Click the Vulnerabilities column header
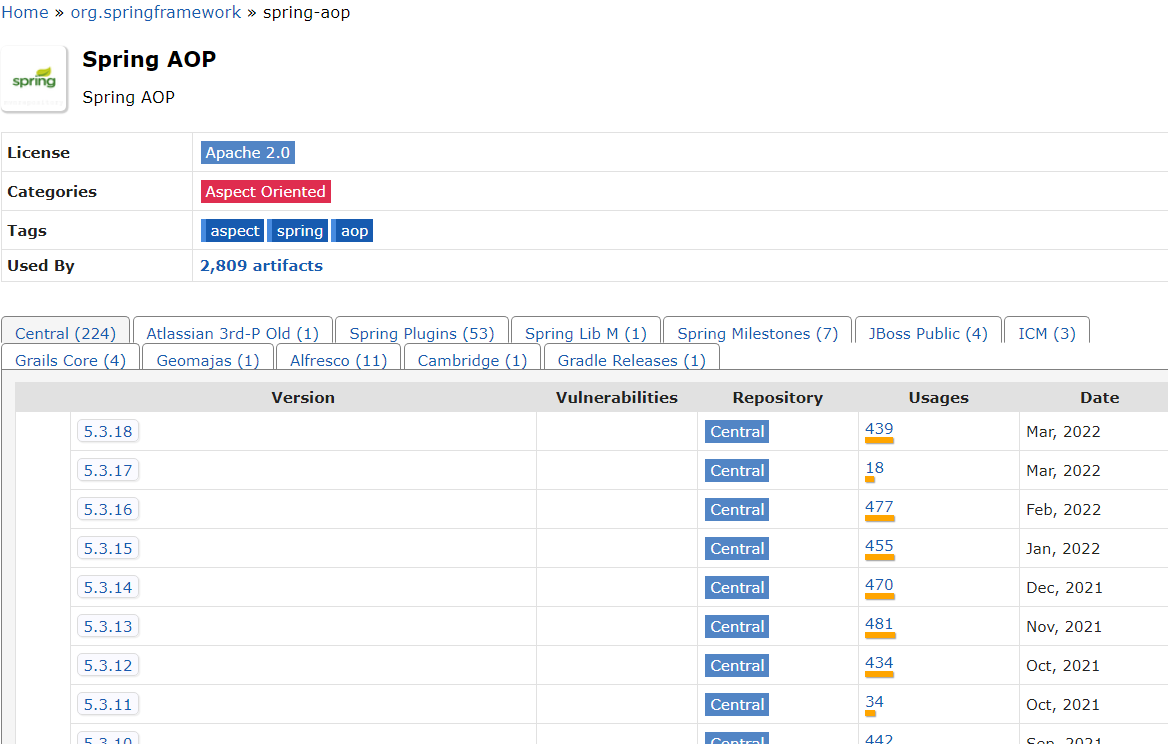The height and width of the screenshot is (744, 1168). pyautogui.click(x=617, y=398)
